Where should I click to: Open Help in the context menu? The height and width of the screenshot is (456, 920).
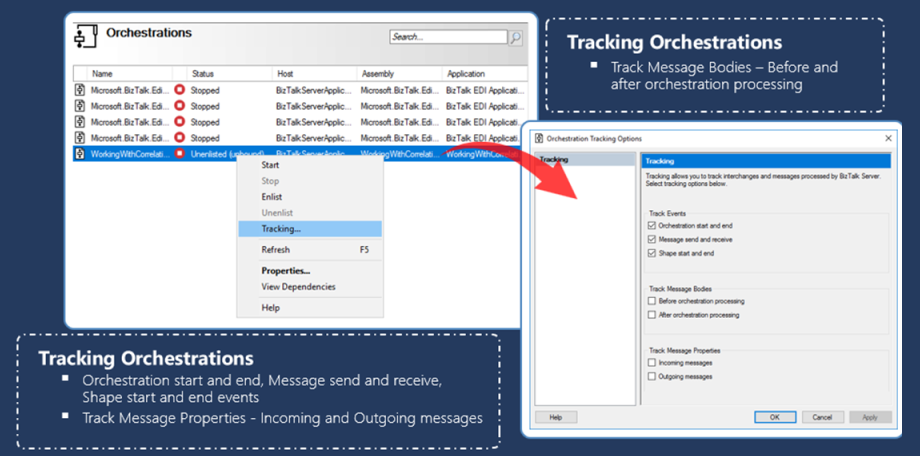coord(310,308)
